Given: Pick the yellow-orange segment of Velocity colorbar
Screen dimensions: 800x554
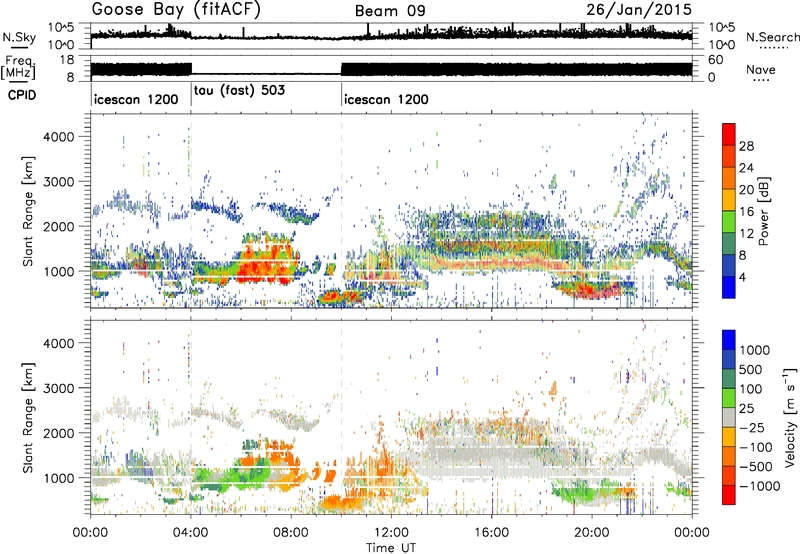Looking at the screenshot, I should pyautogui.click(x=729, y=436).
